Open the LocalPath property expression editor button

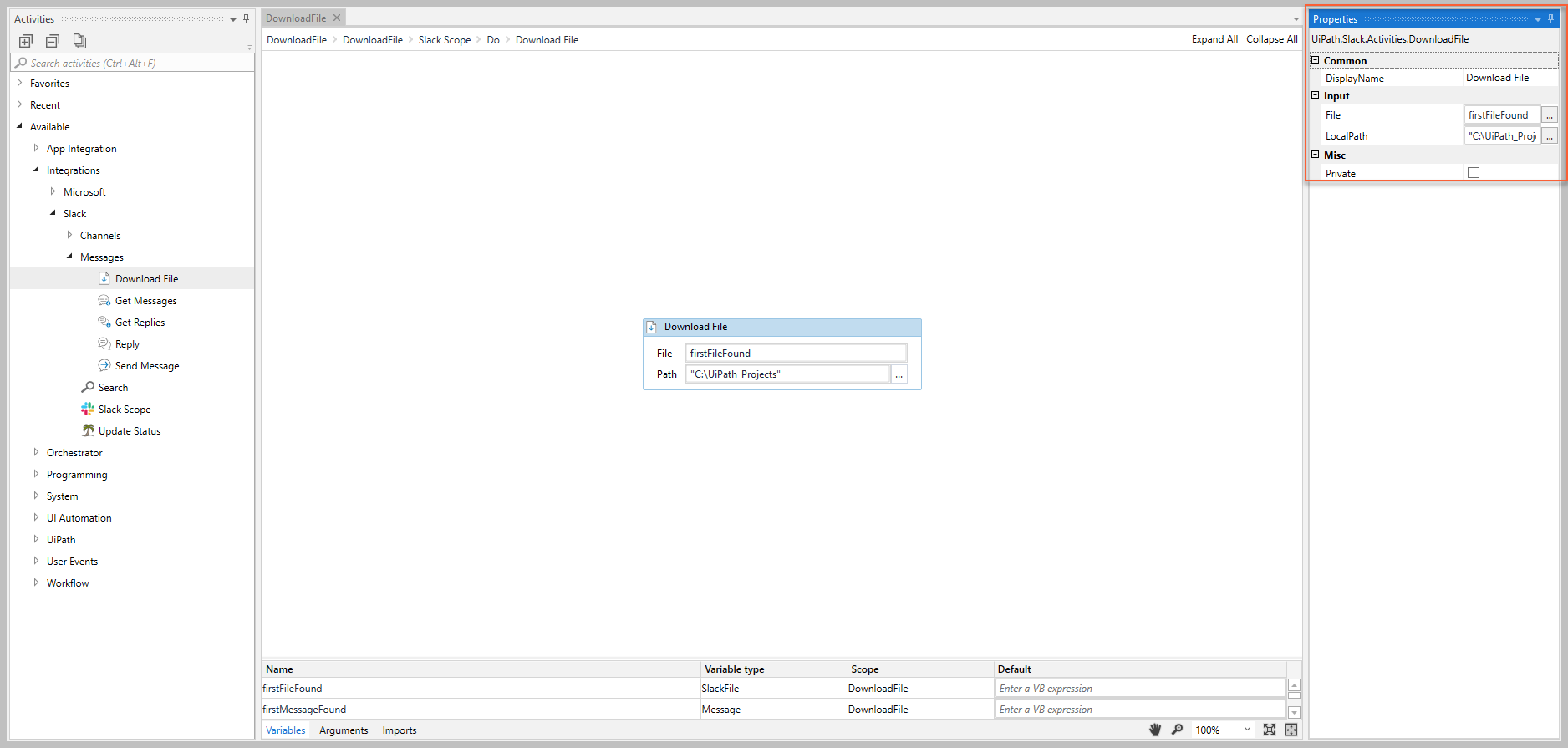click(x=1550, y=135)
